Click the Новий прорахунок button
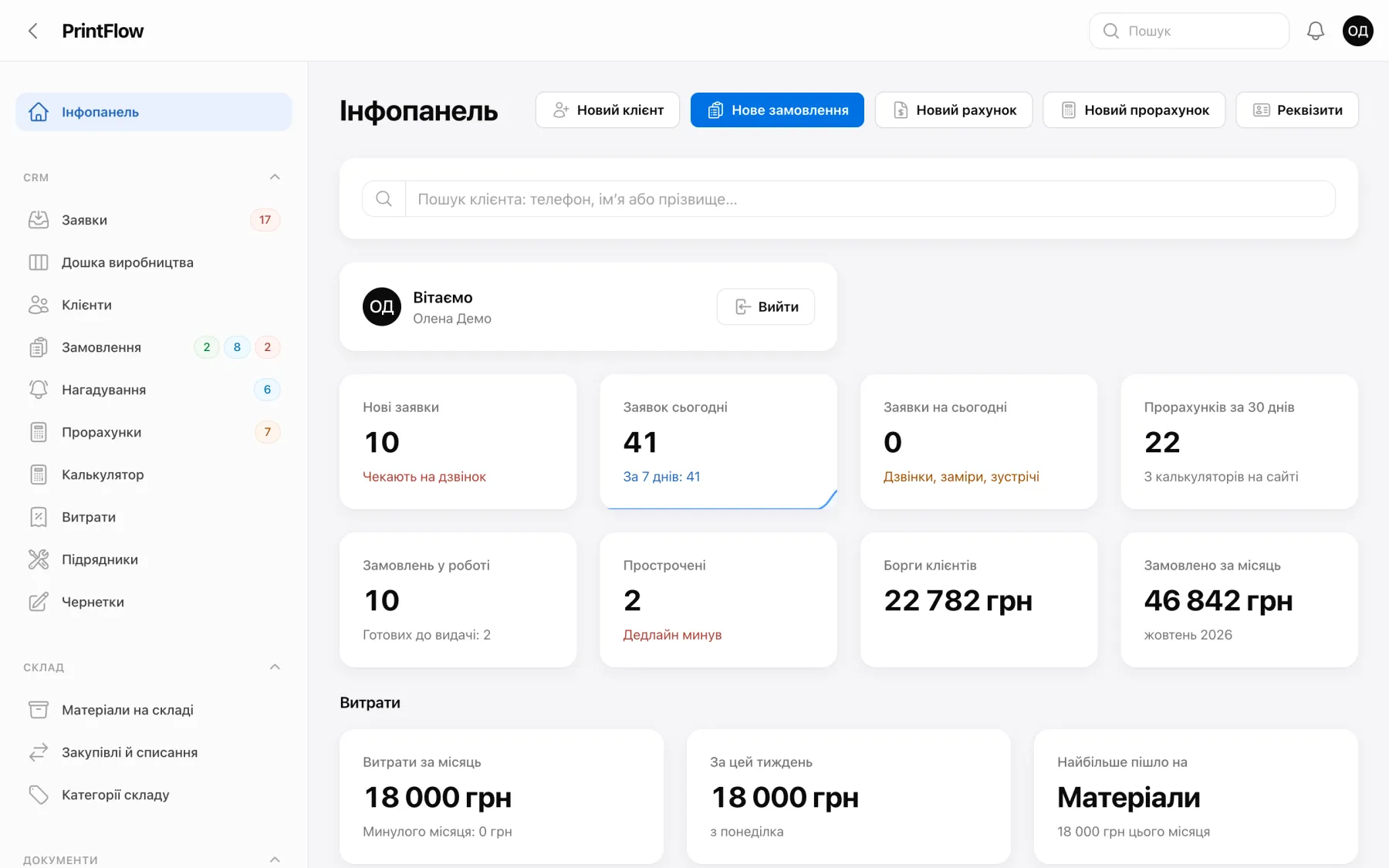 coord(1134,110)
